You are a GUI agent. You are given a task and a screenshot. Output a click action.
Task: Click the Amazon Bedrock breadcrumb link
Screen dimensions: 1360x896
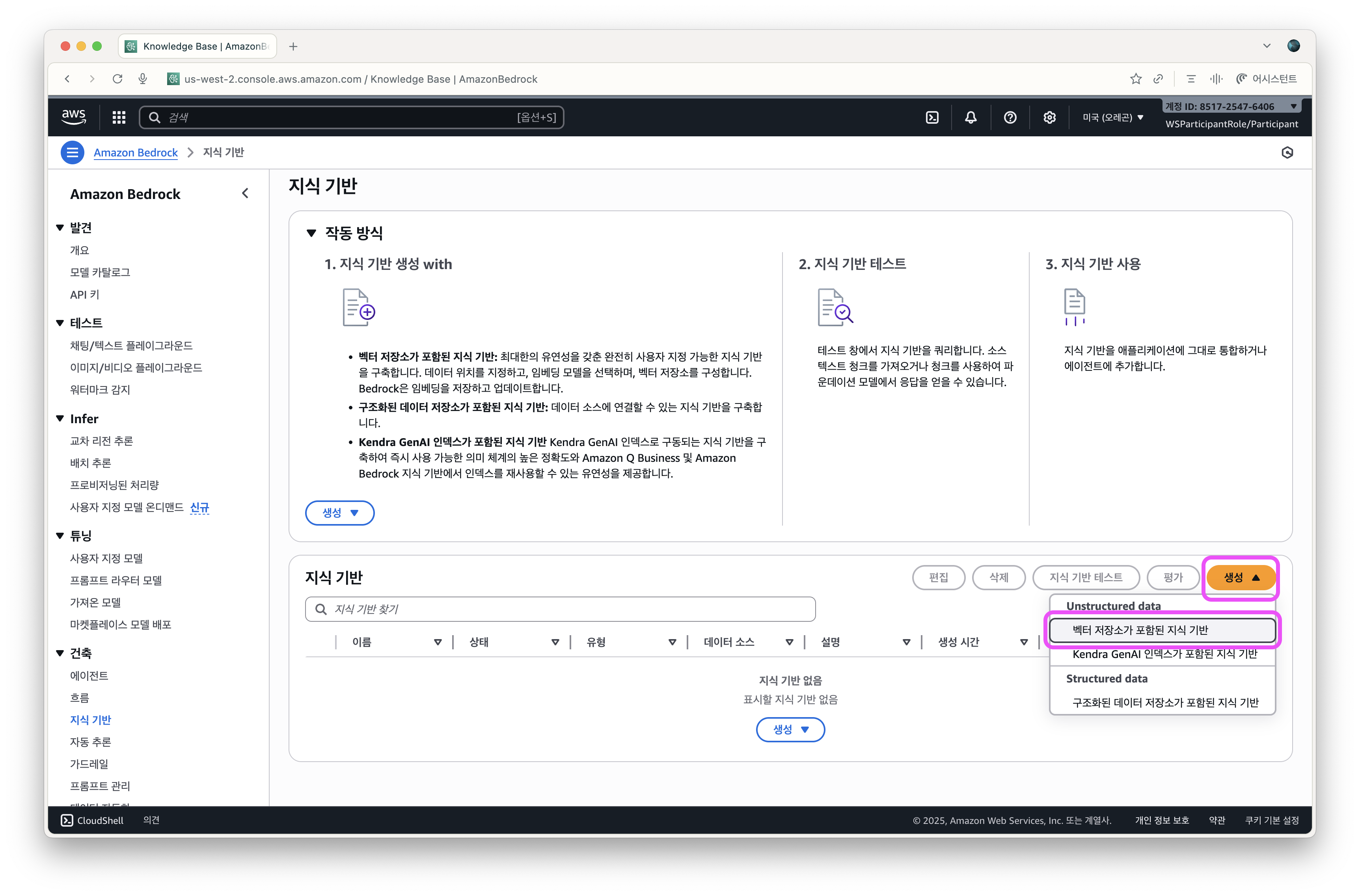click(x=136, y=152)
